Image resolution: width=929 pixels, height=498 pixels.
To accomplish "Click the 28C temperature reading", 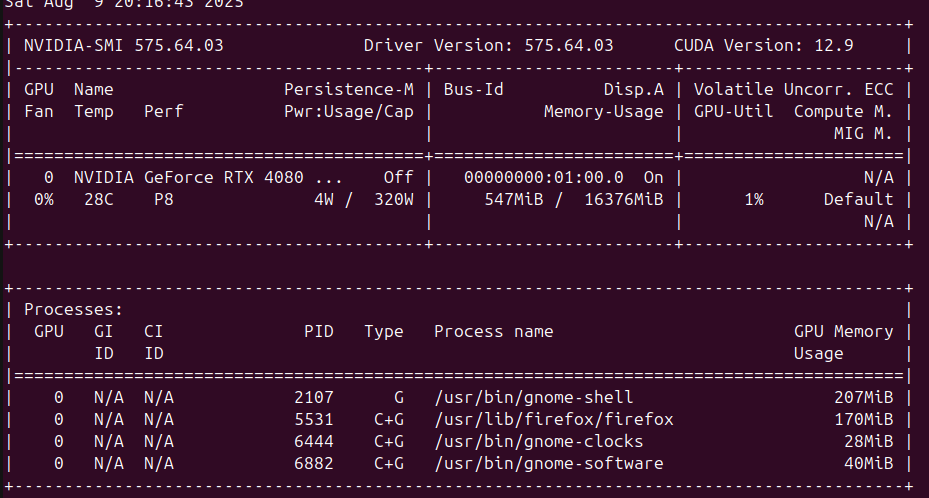I will [93, 199].
